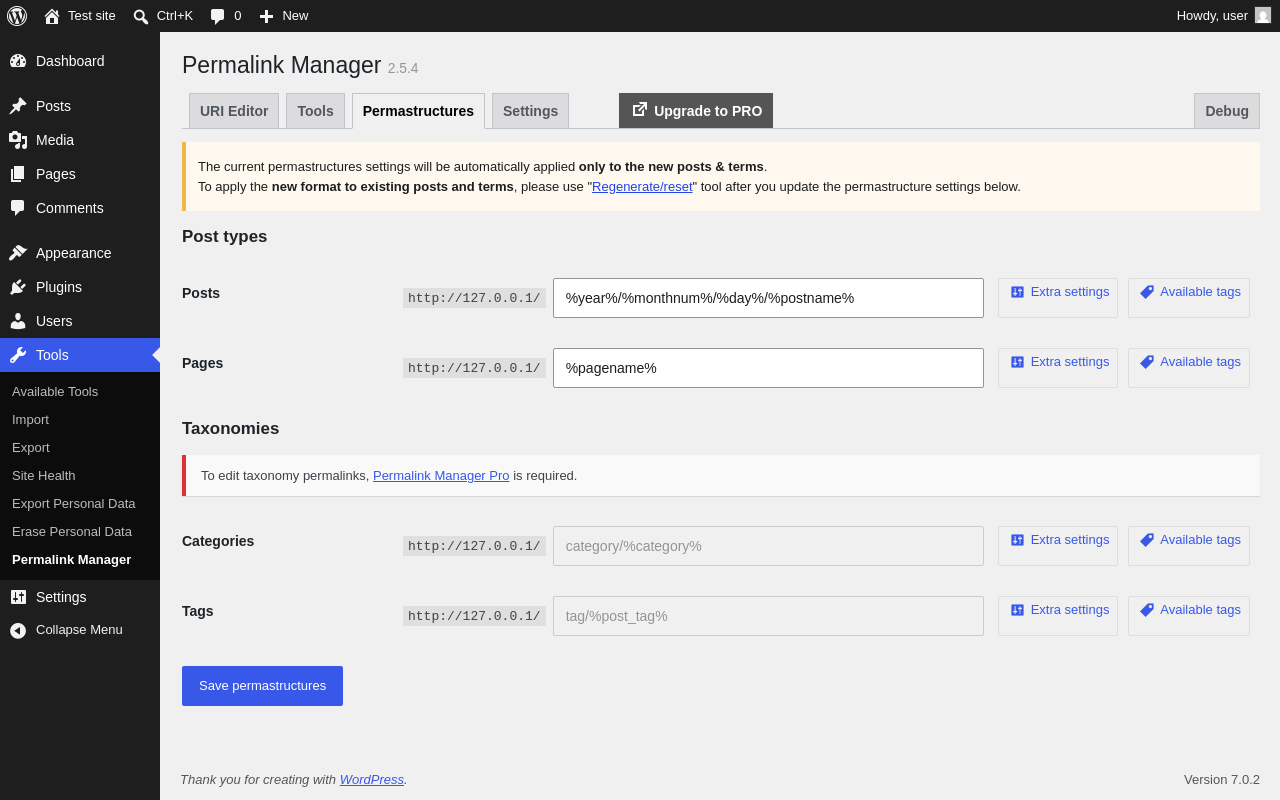Click Extra settings icon in Pages row

click(1017, 362)
